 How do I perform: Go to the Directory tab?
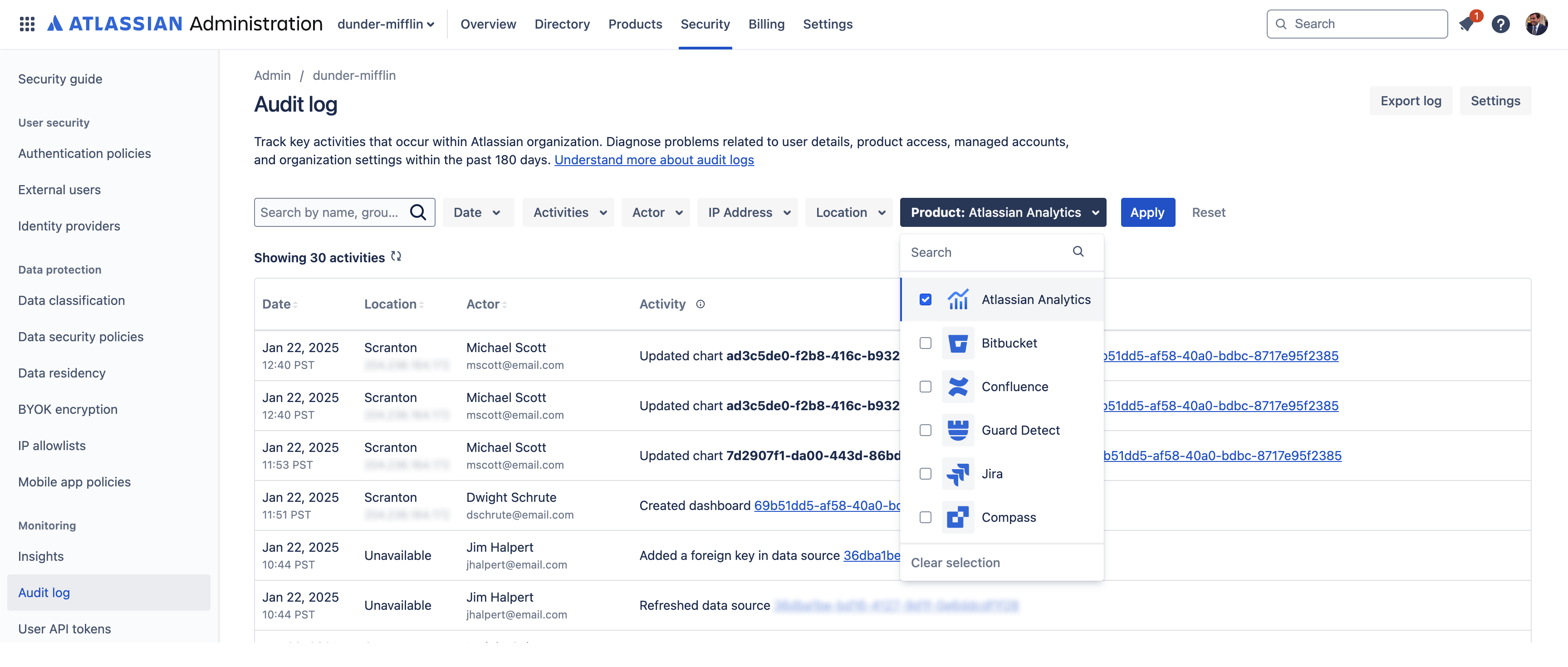pos(562,25)
